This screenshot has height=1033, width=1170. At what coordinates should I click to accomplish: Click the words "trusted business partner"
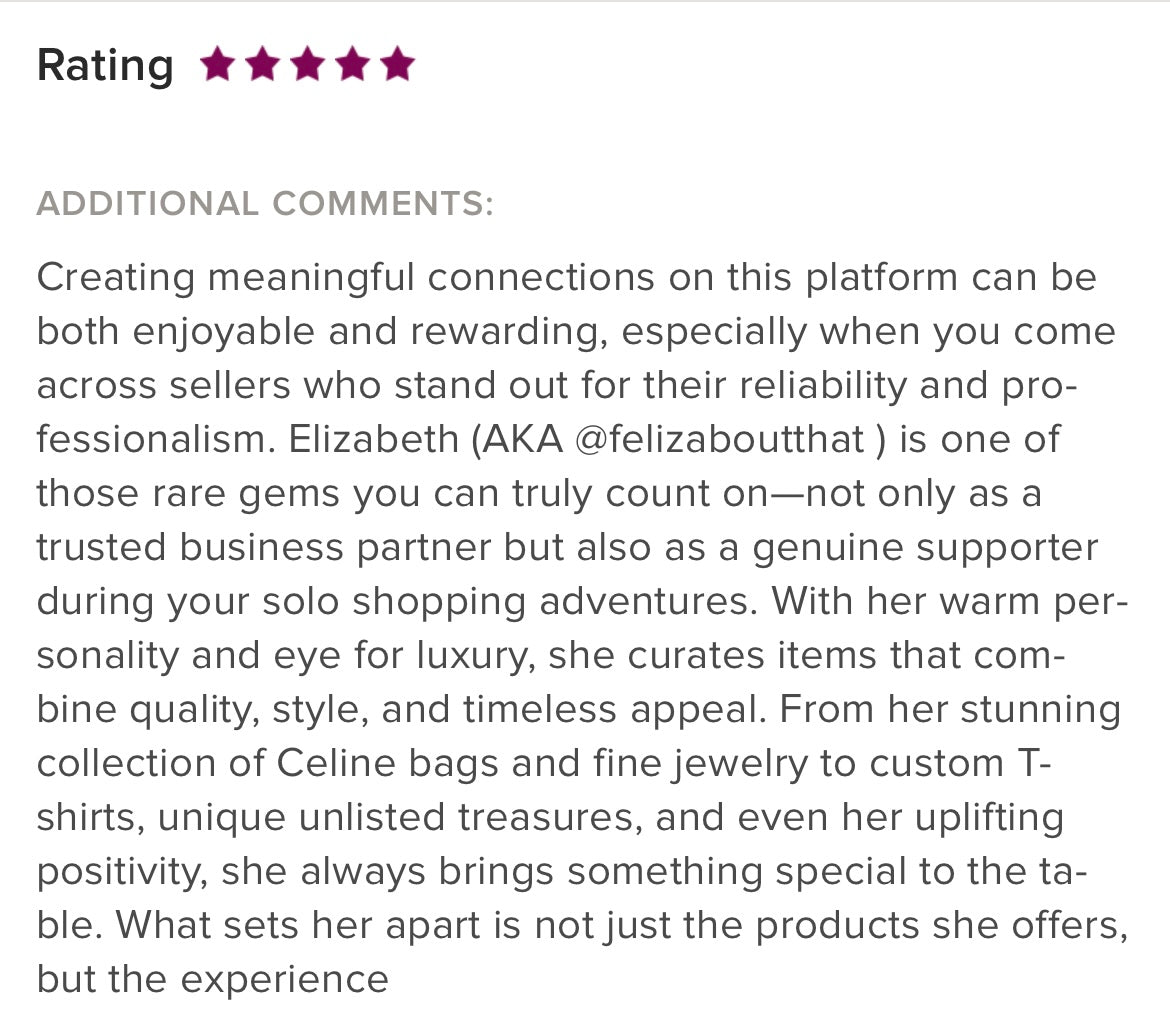pos(264,548)
